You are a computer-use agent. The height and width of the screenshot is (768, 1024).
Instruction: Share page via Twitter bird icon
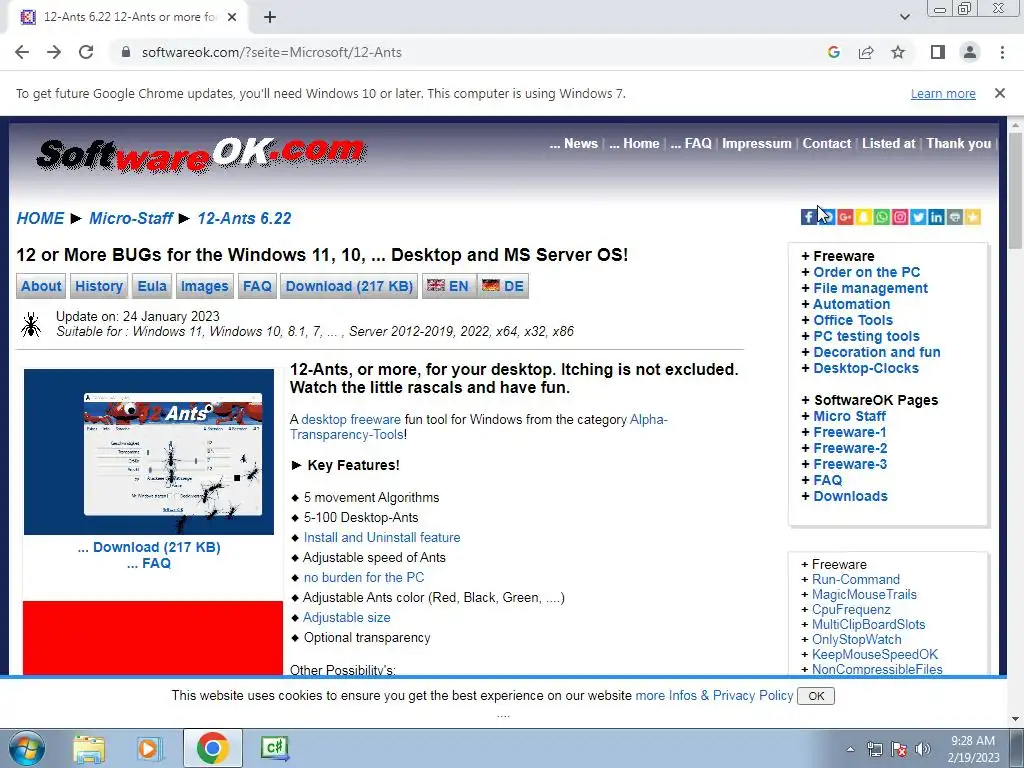918,217
